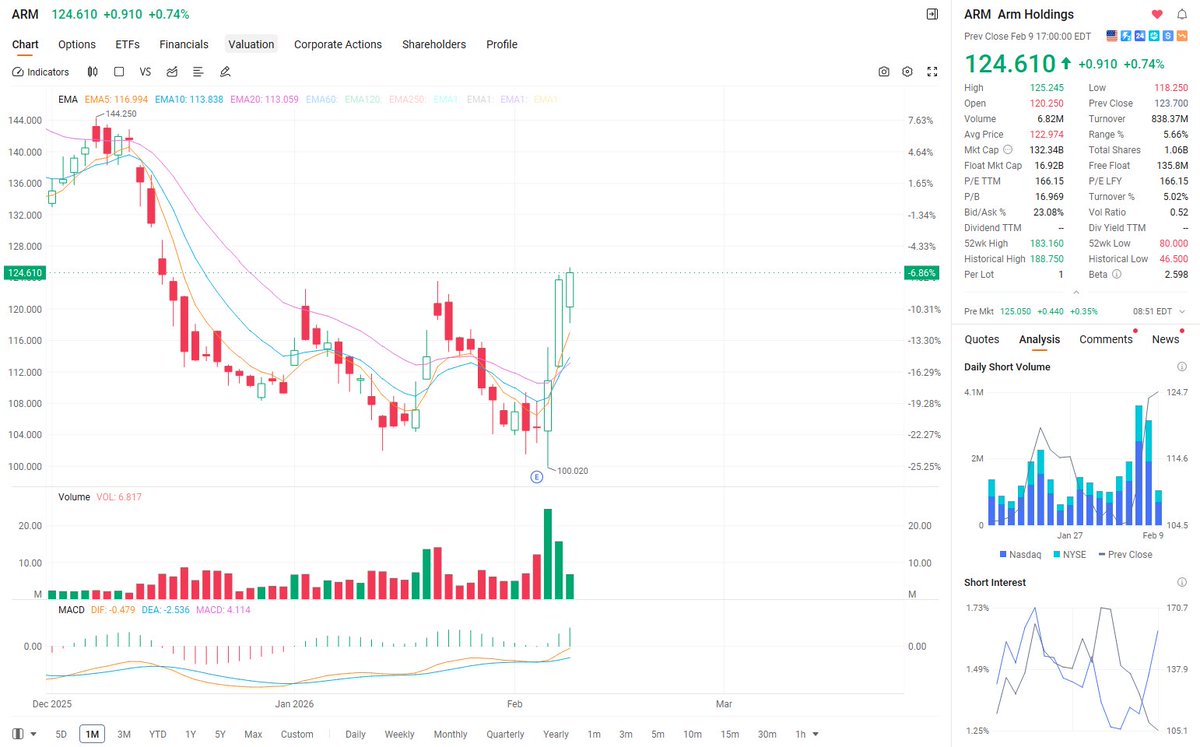This screenshot has height=747, width=1200.
Task: Click the MACD indicator label
Action: click(72, 609)
